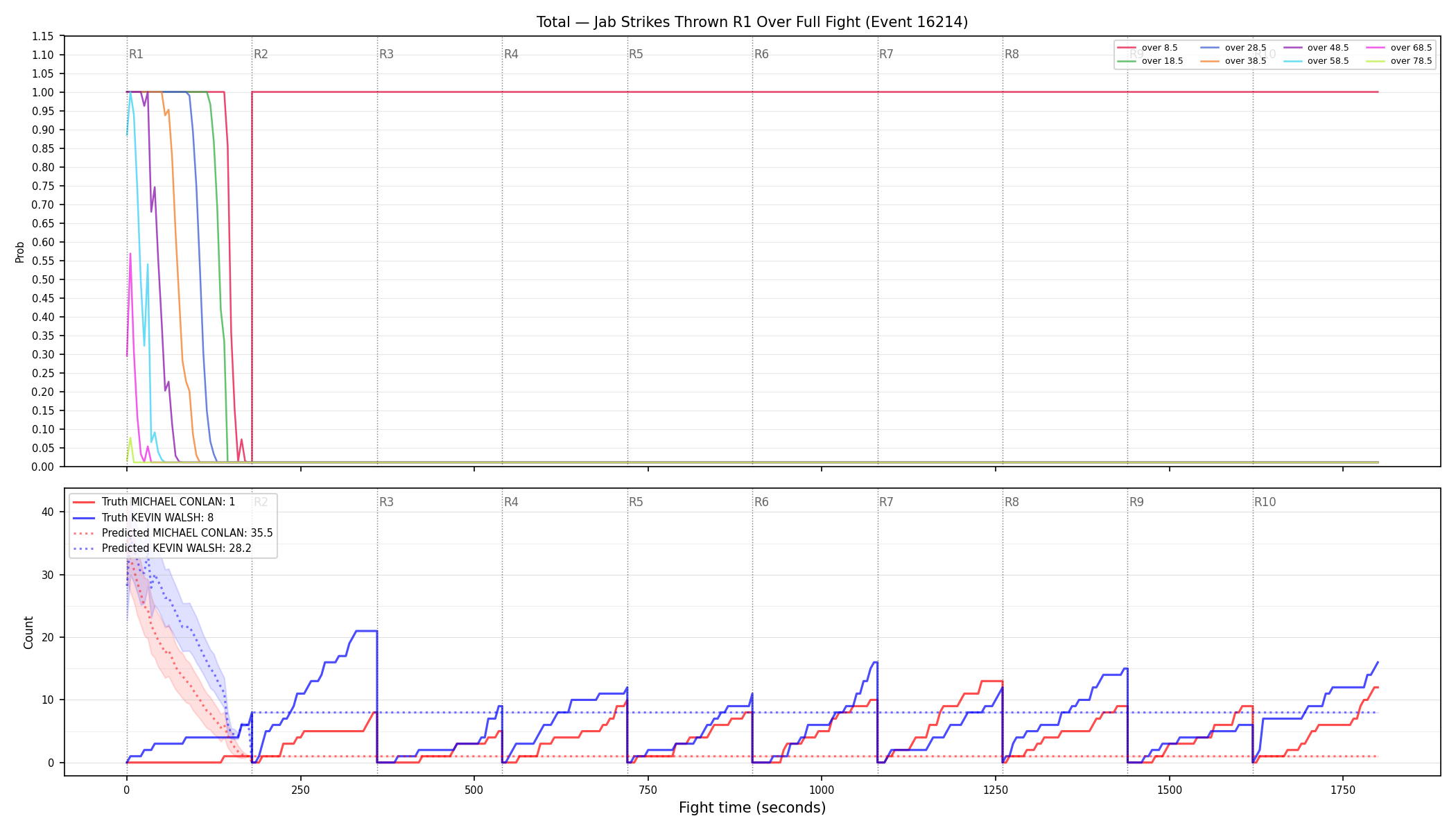The width and height of the screenshot is (1456, 832).
Task: Click the '1250' tick on the time axis
Action: 996,790
